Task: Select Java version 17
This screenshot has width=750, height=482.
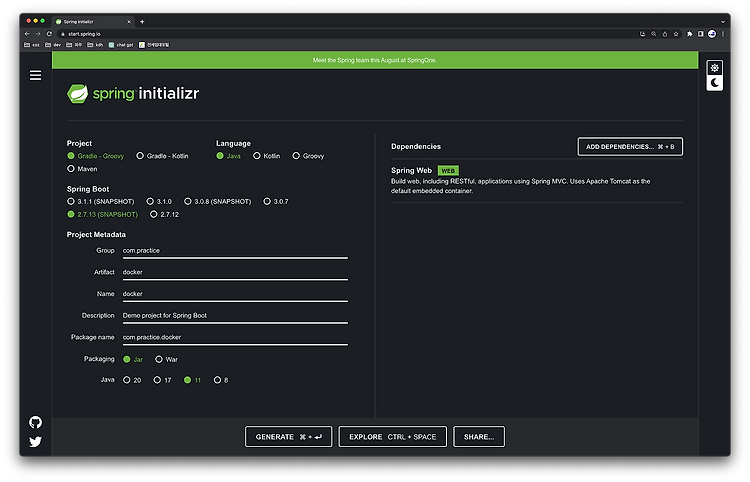Action: pos(162,380)
